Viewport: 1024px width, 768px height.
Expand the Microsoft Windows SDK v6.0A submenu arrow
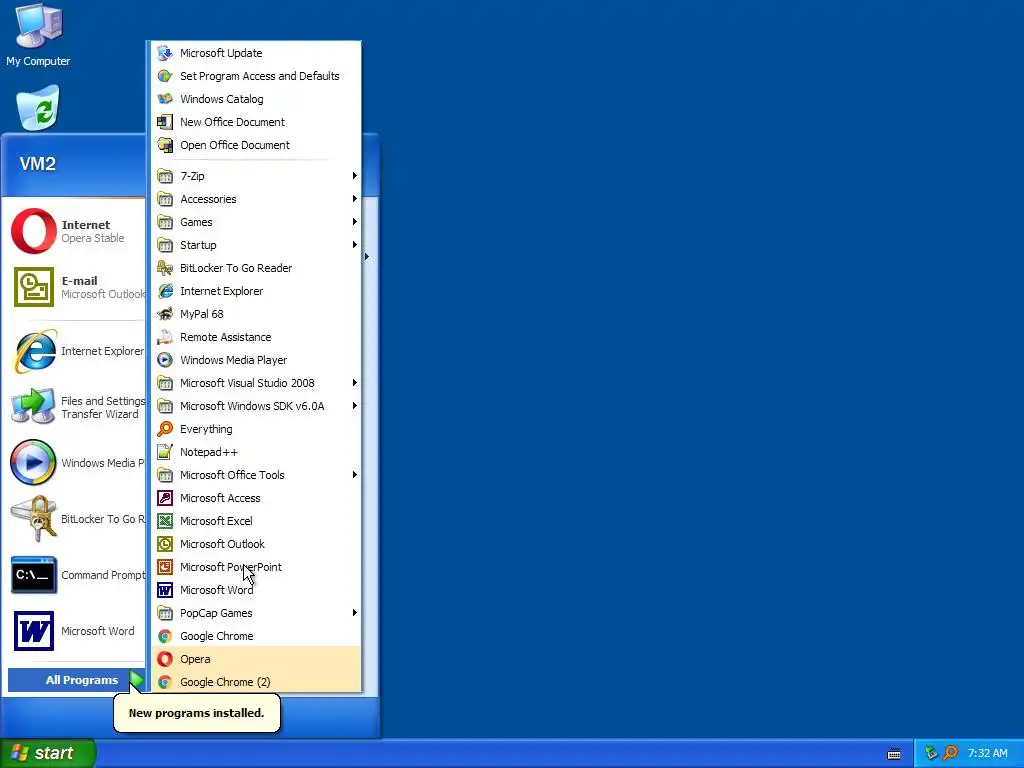(x=355, y=406)
